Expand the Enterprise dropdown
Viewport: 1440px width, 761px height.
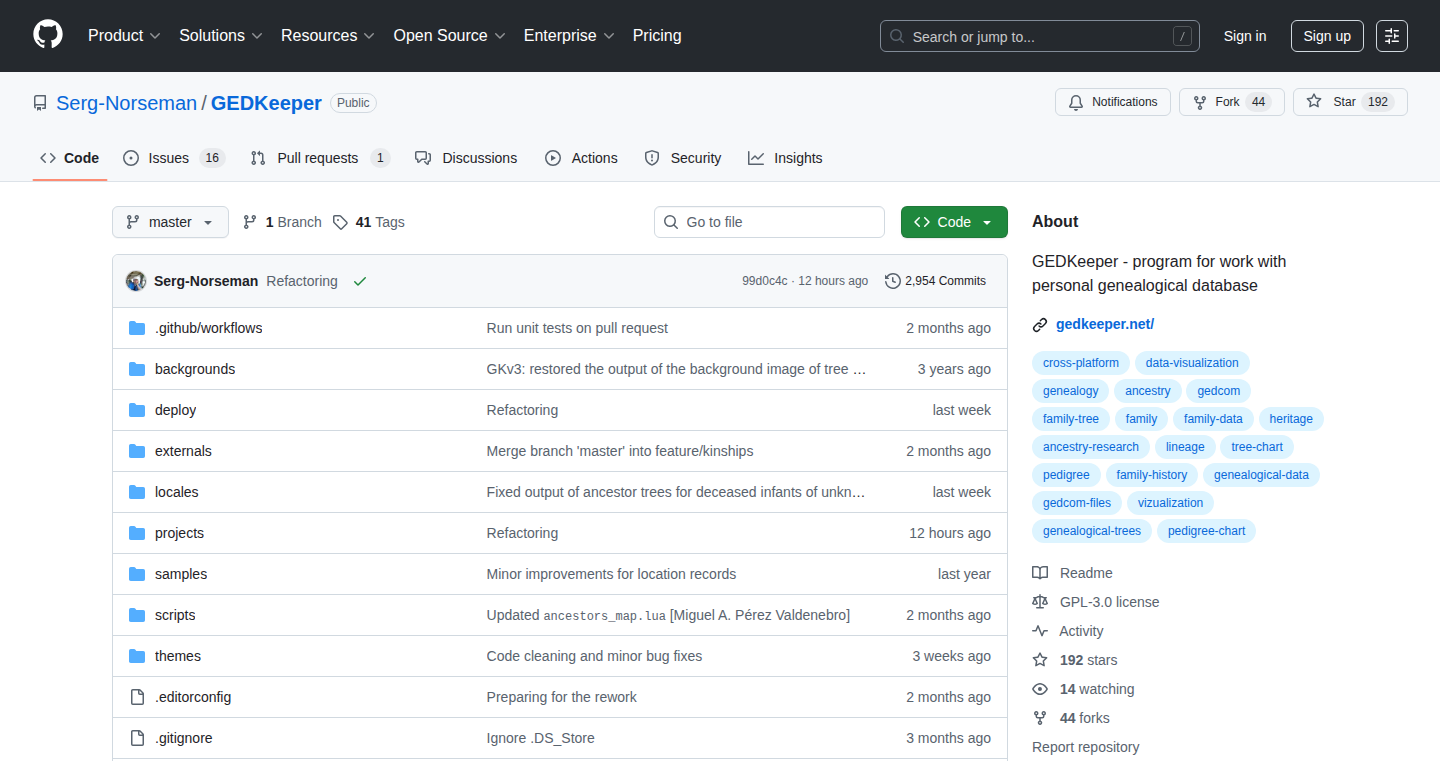click(x=569, y=35)
